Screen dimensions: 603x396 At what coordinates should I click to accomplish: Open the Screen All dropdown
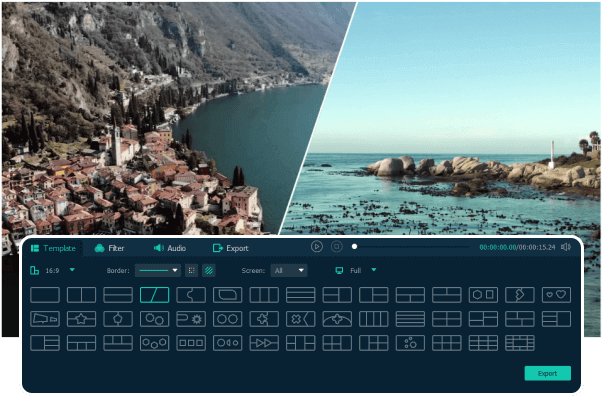(288, 270)
